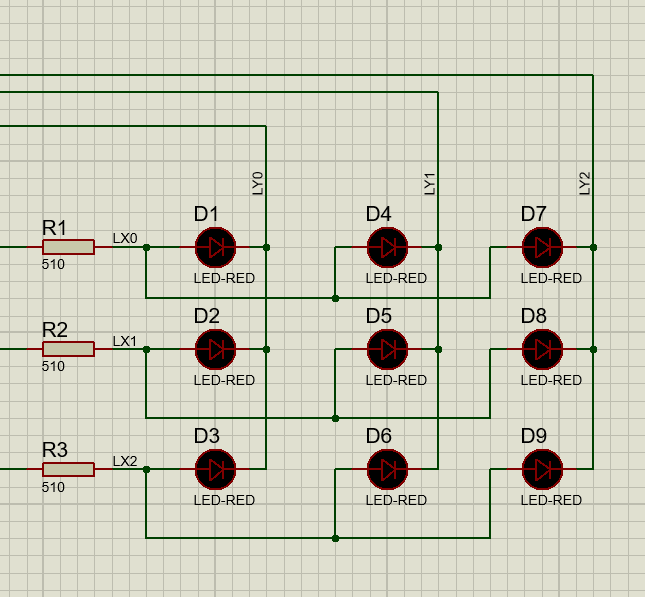This screenshot has width=645, height=597.
Task: Click the D2 reference label
Action: click(x=206, y=316)
